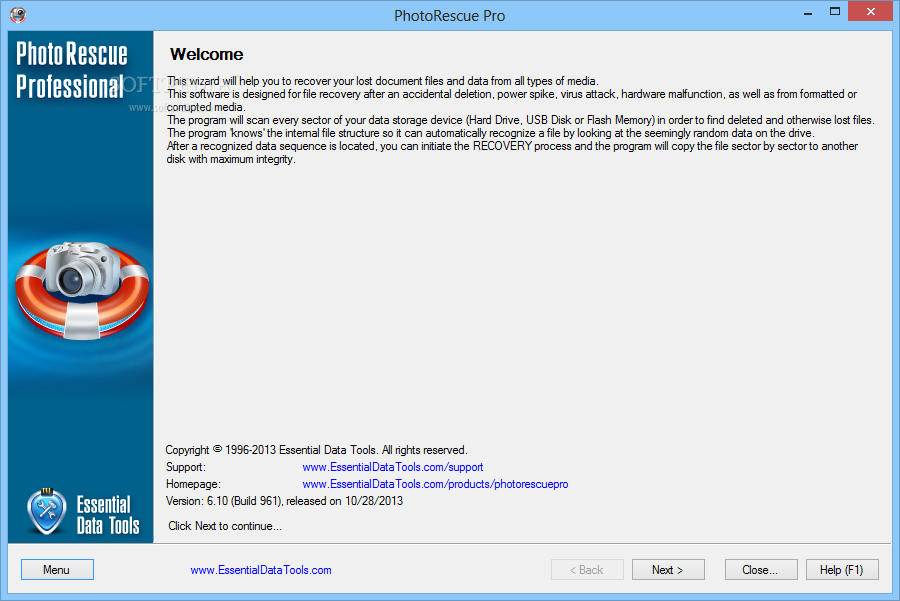
Task: Click the Photo Rescue Professional sidebar title
Action: (x=72, y=70)
